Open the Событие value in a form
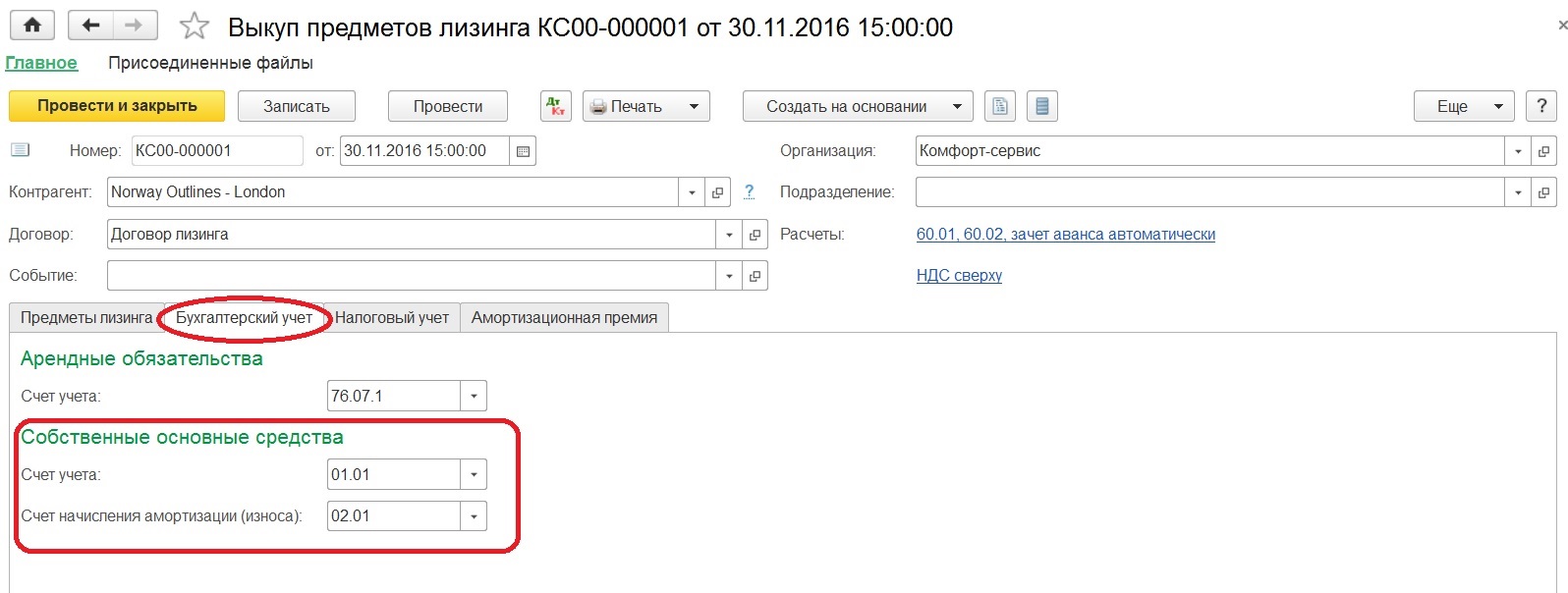This screenshot has width=1568, height=593. [x=755, y=276]
